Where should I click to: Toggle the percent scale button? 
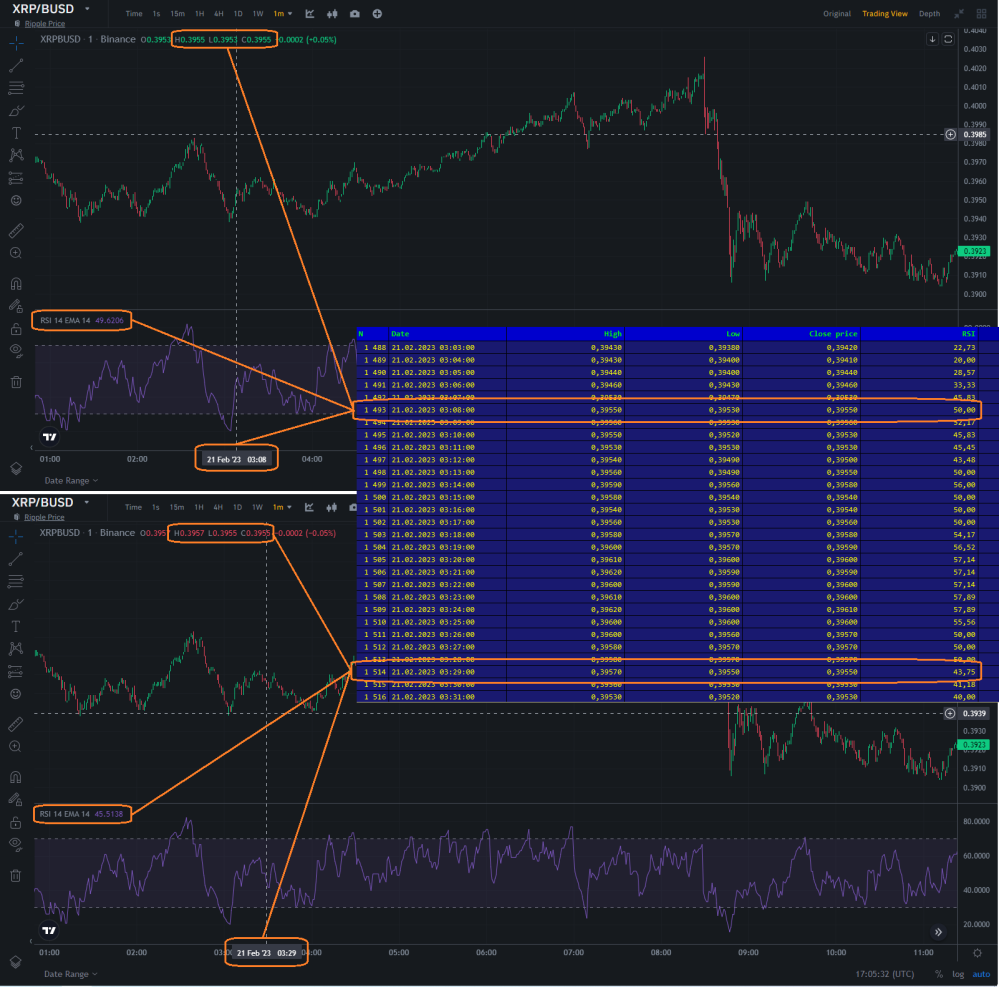coord(938,974)
